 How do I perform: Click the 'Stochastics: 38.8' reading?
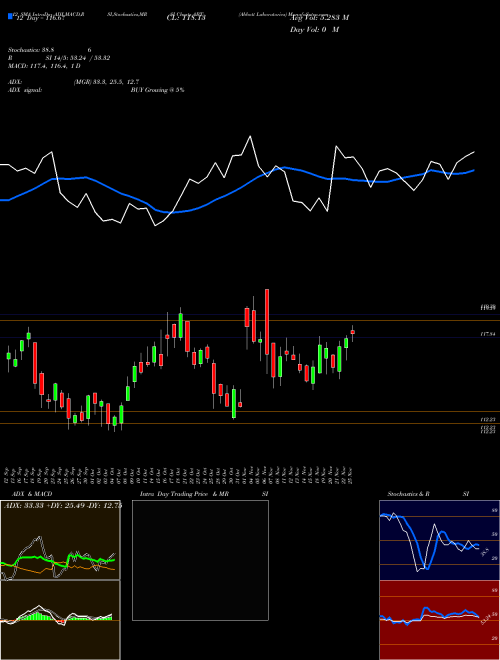tap(33, 50)
